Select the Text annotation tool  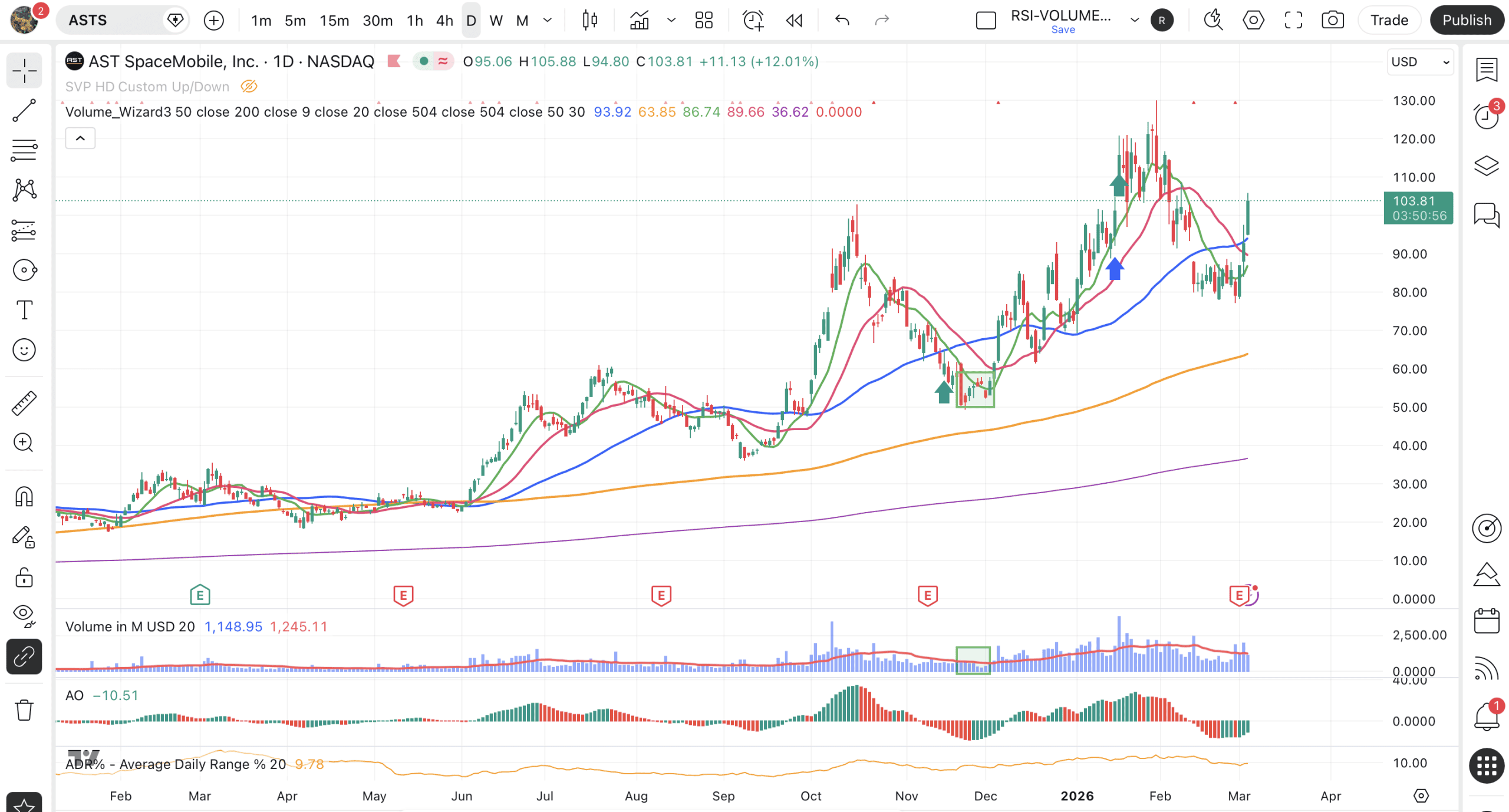[x=24, y=309]
